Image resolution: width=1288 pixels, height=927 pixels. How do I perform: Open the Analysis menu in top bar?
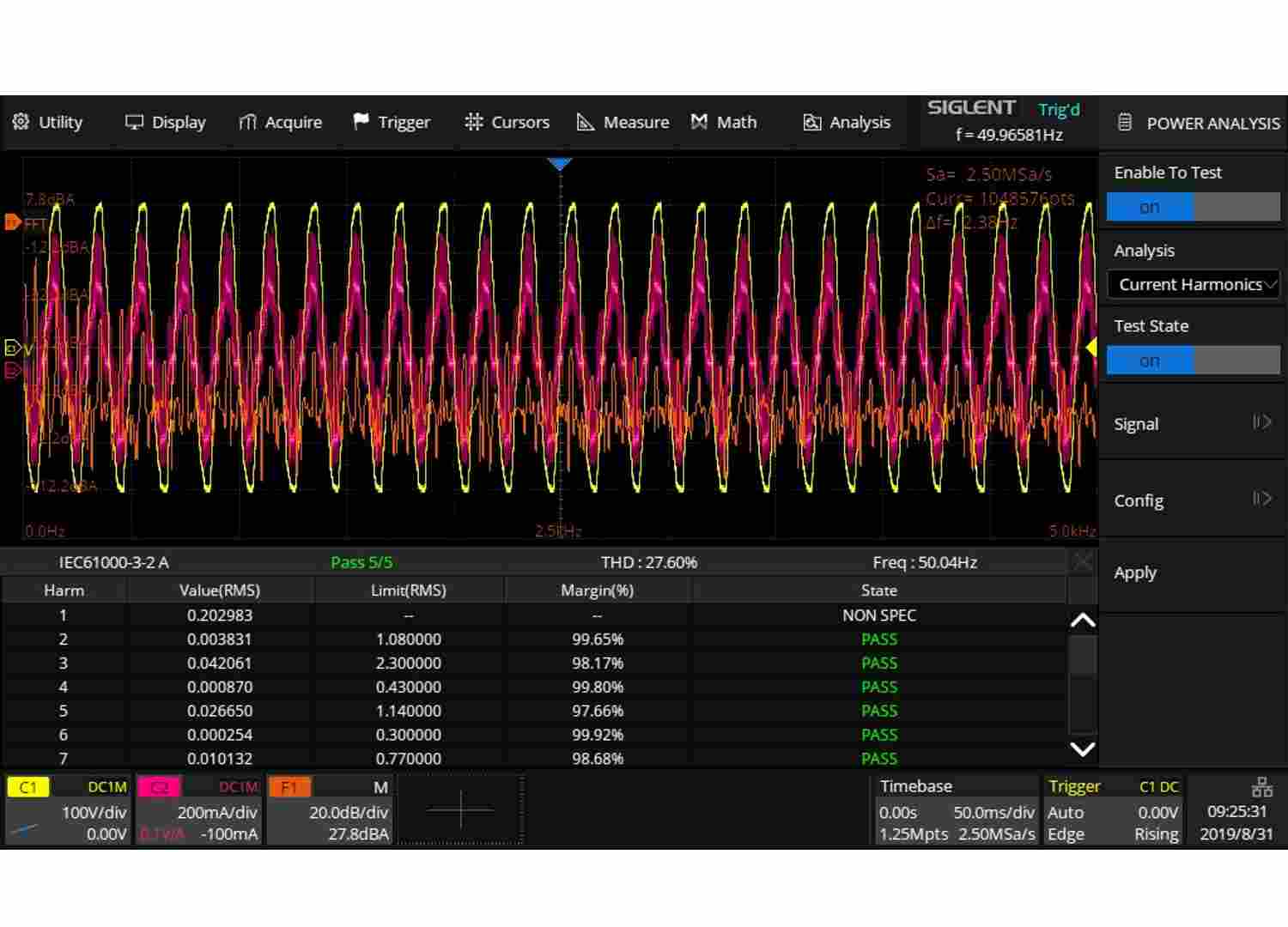tap(847, 122)
